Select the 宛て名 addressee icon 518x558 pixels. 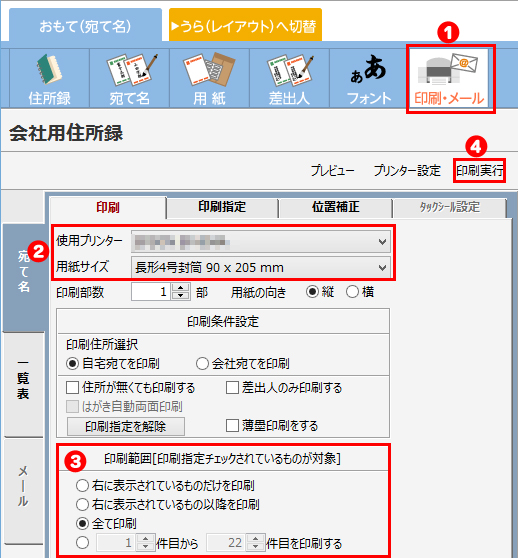point(130,78)
